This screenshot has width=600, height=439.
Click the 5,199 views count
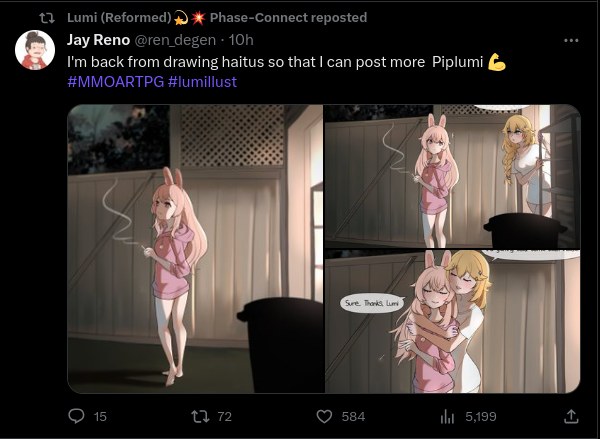[x=480, y=416]
